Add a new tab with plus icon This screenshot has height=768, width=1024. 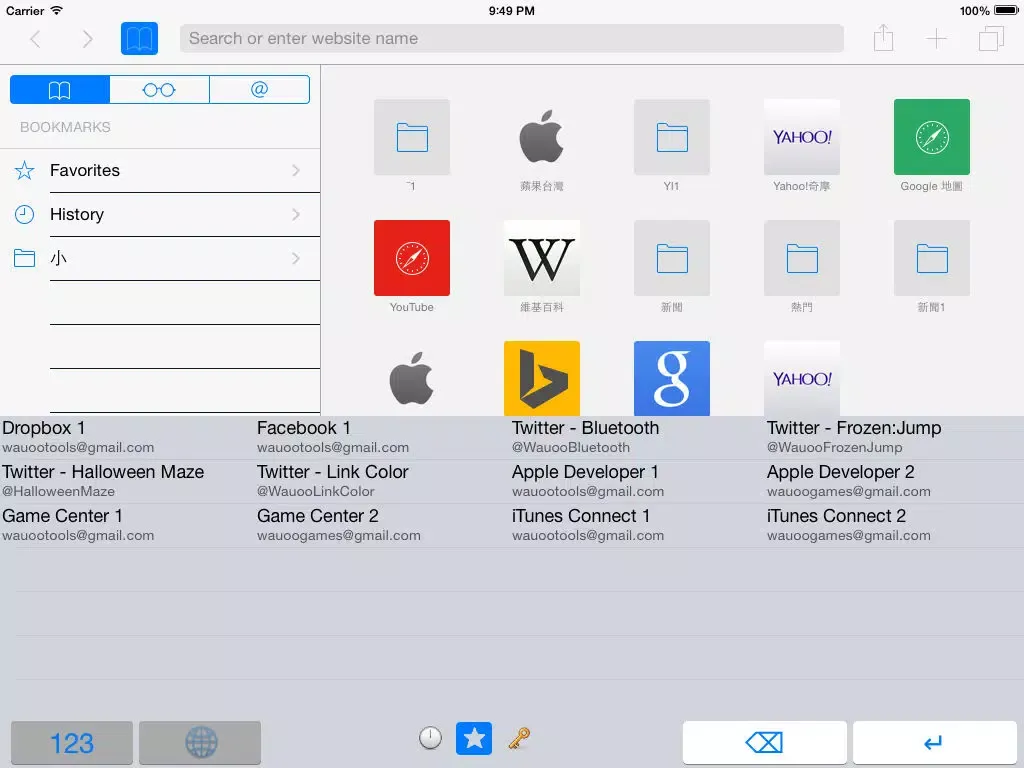pyautogui.click(x=936, y=39)
